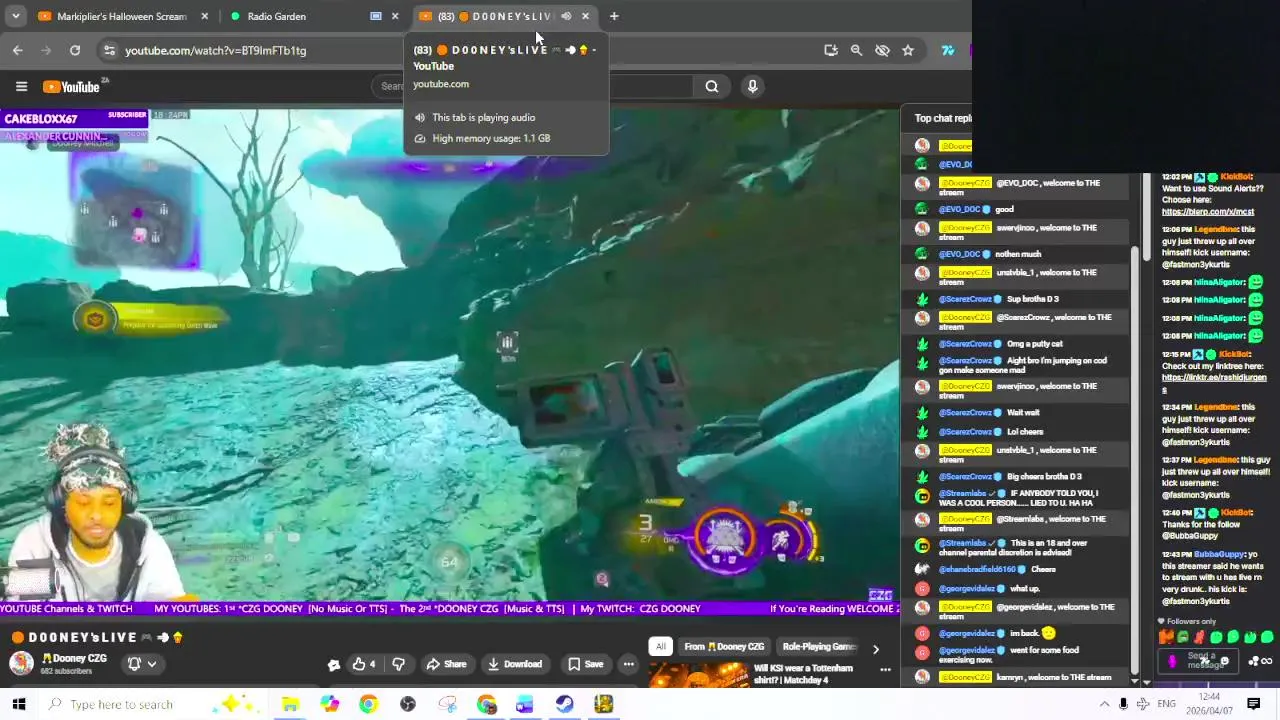Dislike the video
1280x720 pixels.
398,664
